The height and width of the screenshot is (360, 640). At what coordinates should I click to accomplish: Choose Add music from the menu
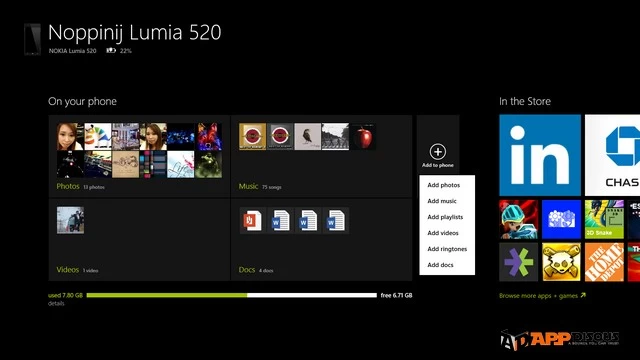(x=442, y=201)
